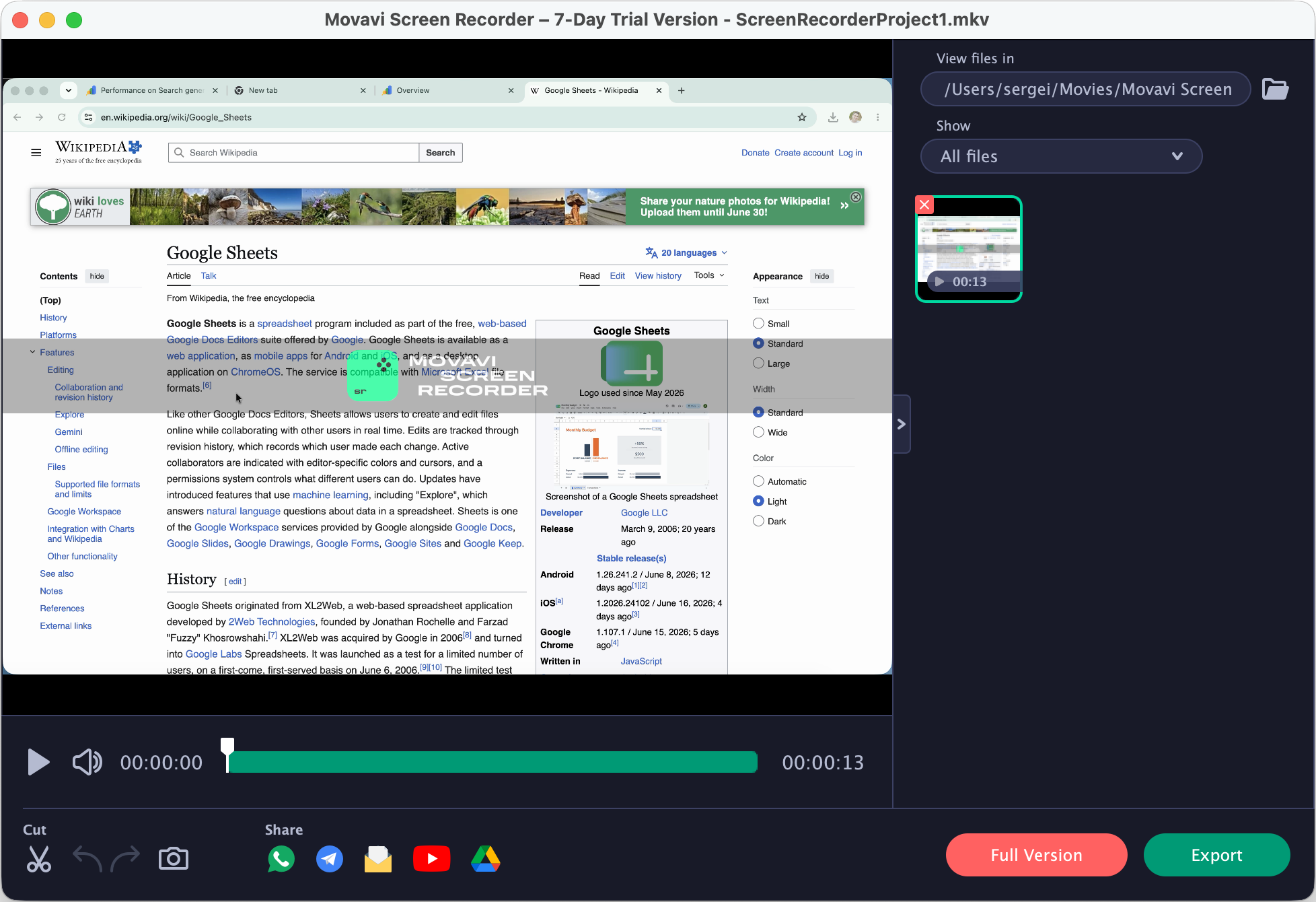The height and width of the screenshot is (902, 1316).
Task: Hide the Appearance panel
Action: click(x=822, y=276)
